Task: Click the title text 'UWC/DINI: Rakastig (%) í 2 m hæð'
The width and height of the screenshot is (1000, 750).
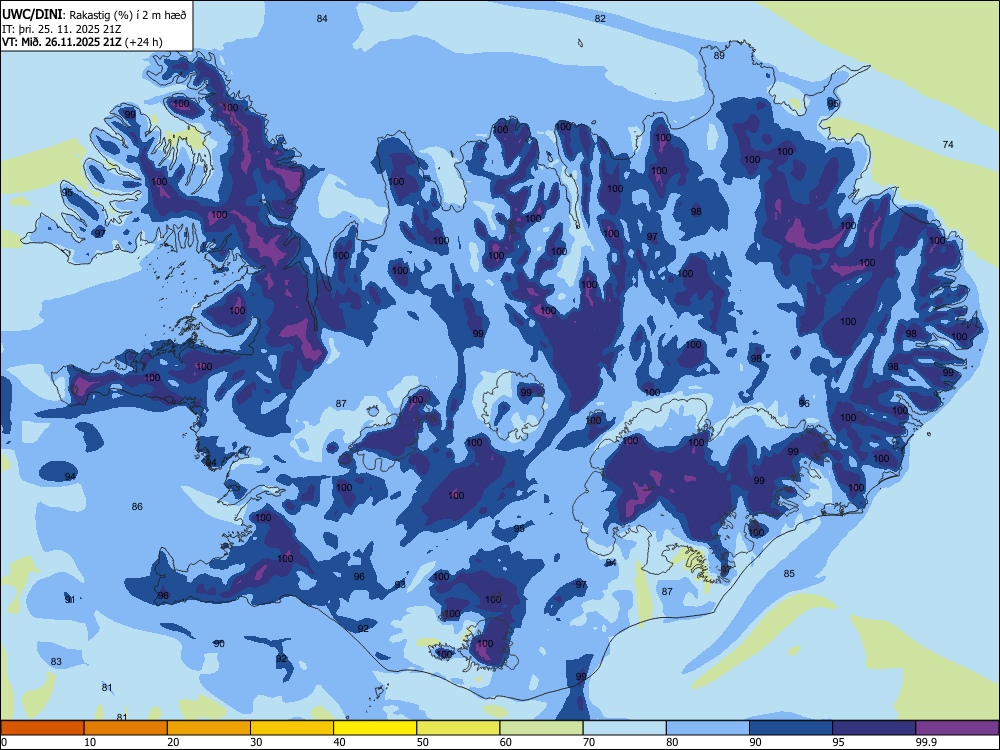Action: pos(94,15)
